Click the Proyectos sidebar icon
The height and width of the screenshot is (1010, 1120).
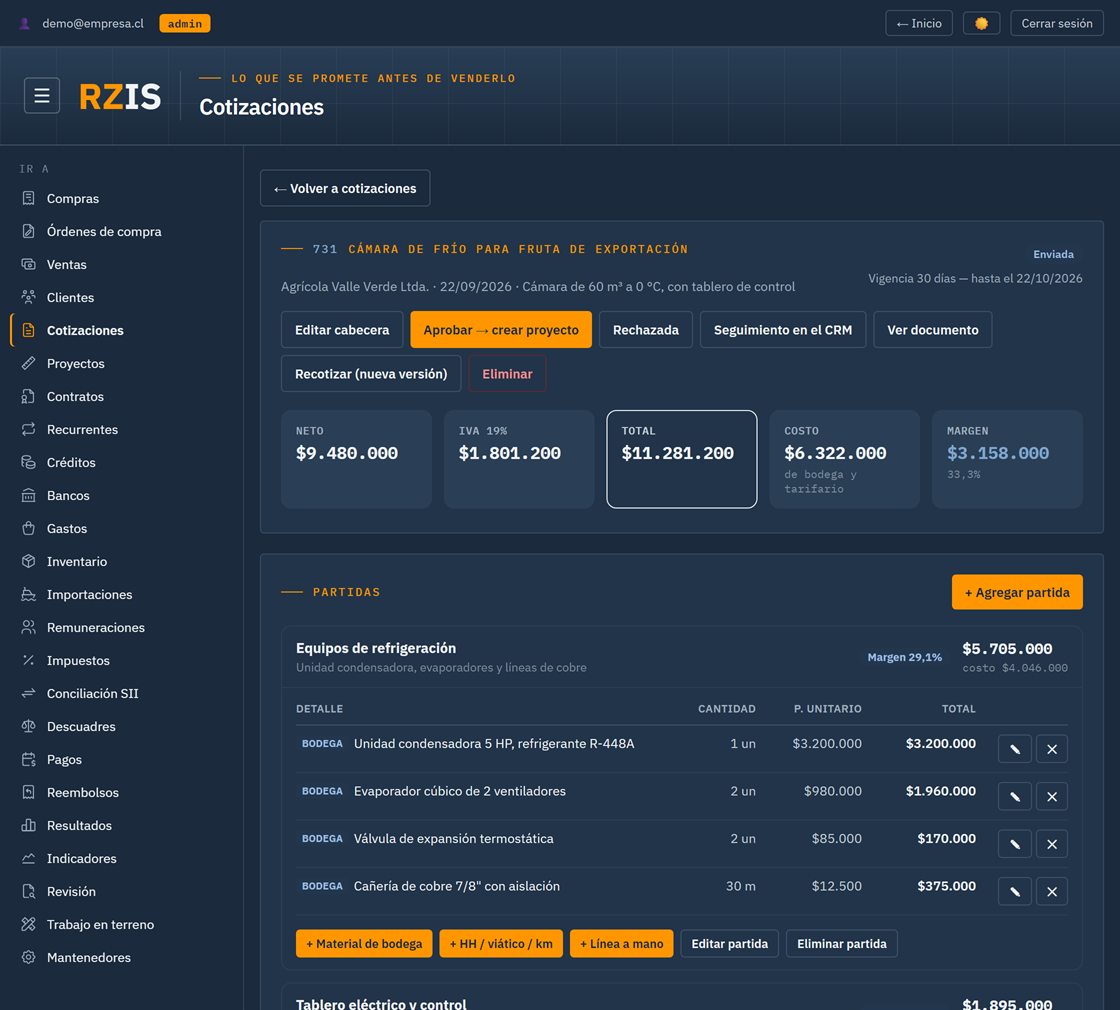point(29,363)
